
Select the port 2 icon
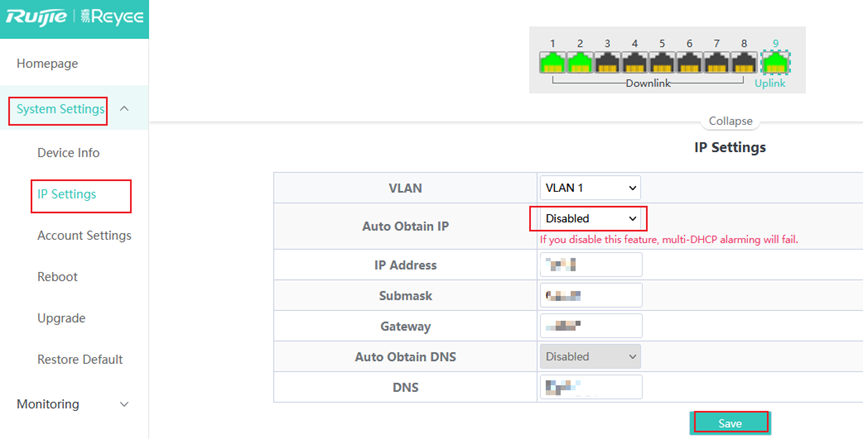[580, 64]
